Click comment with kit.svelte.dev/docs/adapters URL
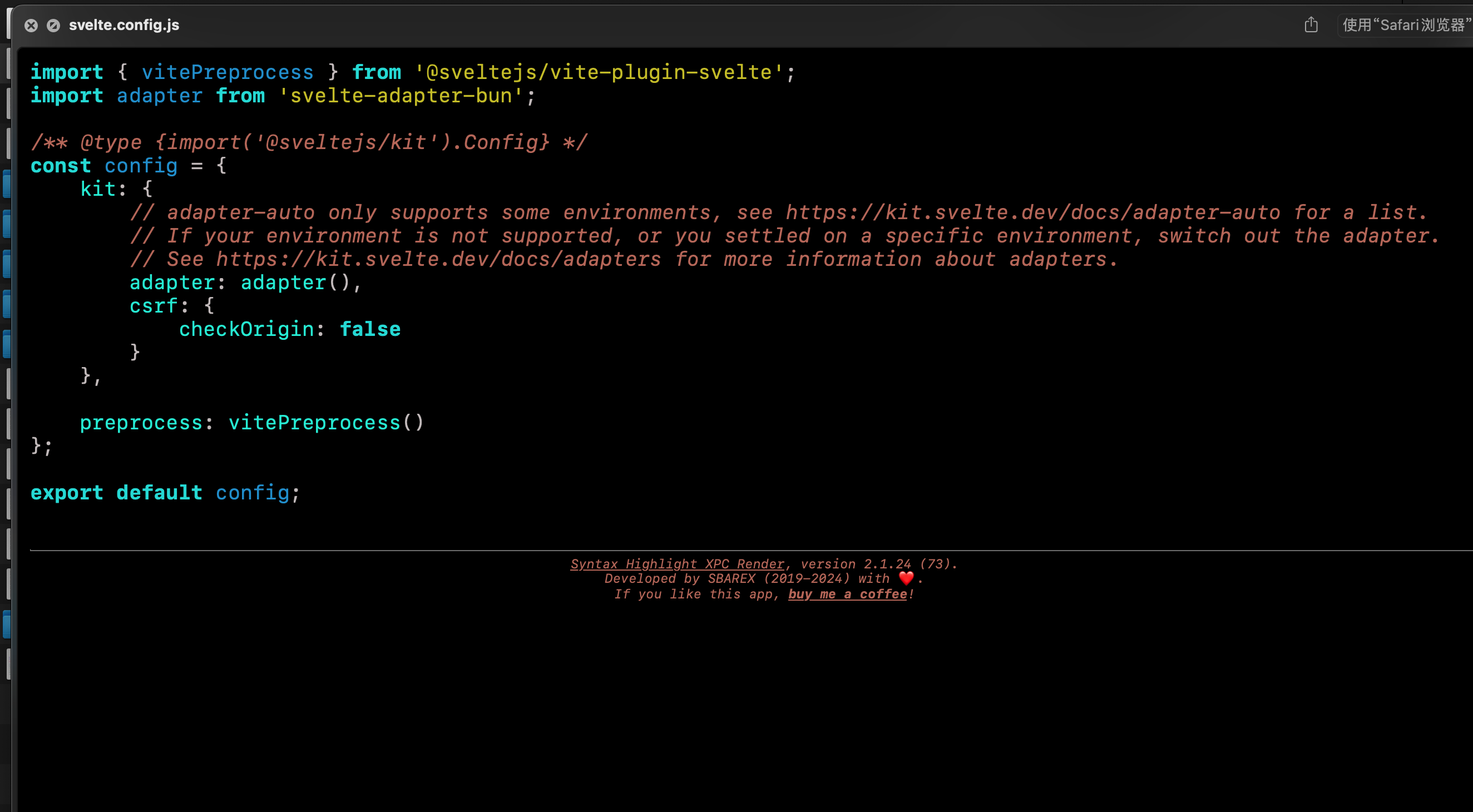 [624, 259]
